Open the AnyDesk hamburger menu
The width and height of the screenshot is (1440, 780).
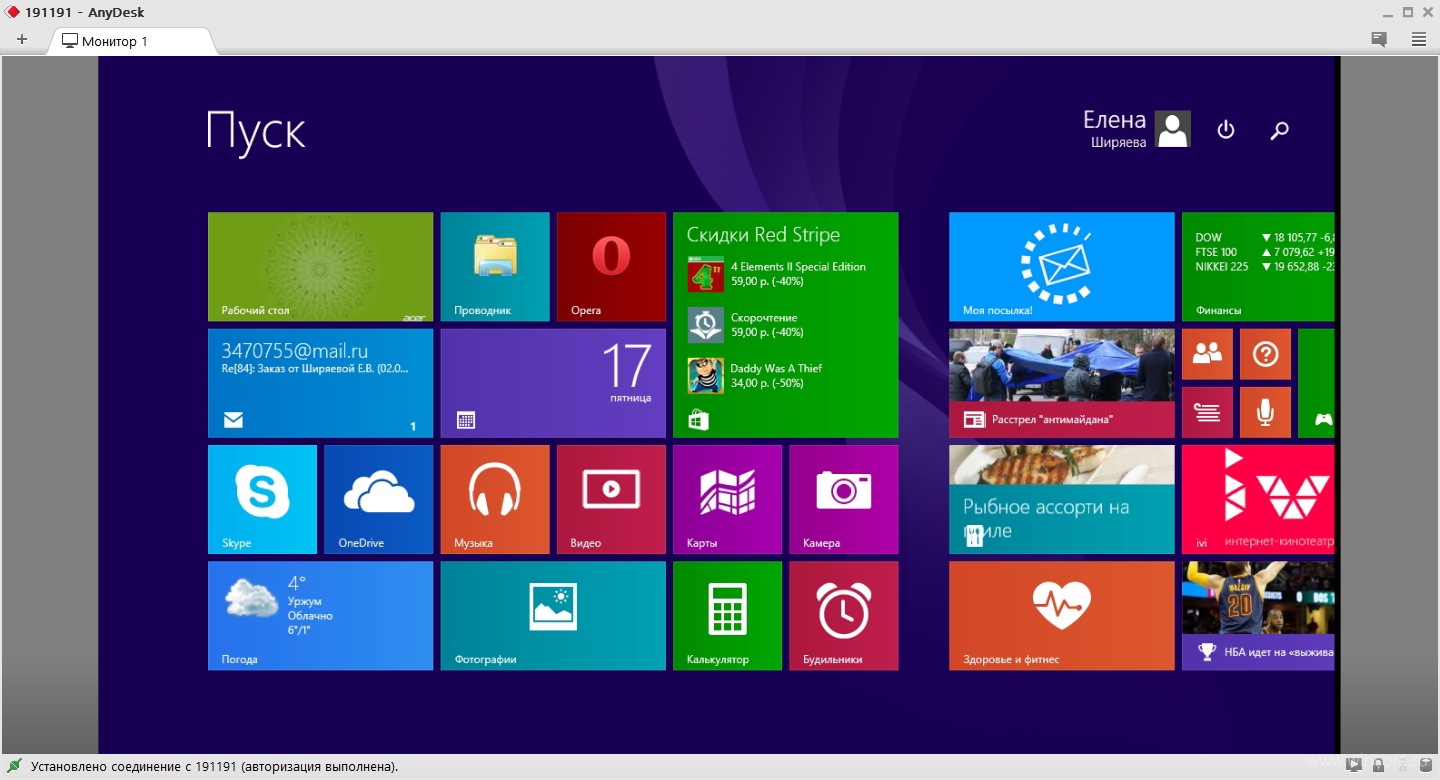click(x=1419, y=40)
